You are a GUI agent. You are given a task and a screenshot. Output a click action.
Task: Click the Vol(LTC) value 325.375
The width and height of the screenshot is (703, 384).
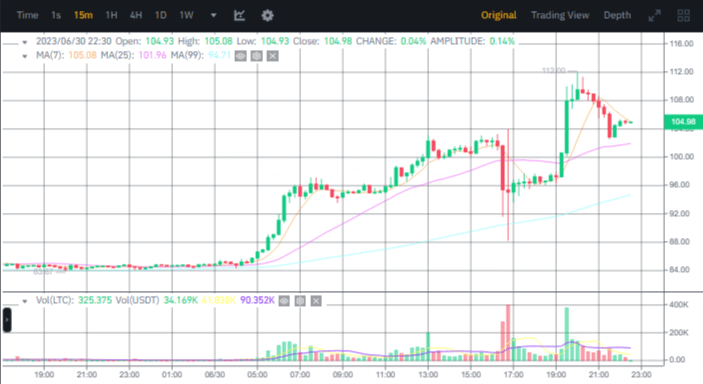(x=95, y=300)
